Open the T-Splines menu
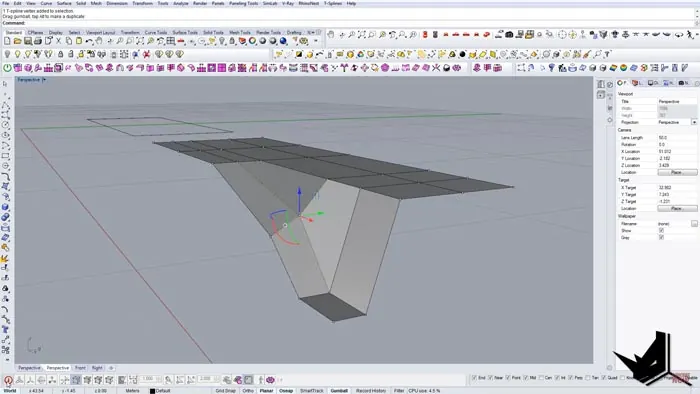 (x=333, y=3)
